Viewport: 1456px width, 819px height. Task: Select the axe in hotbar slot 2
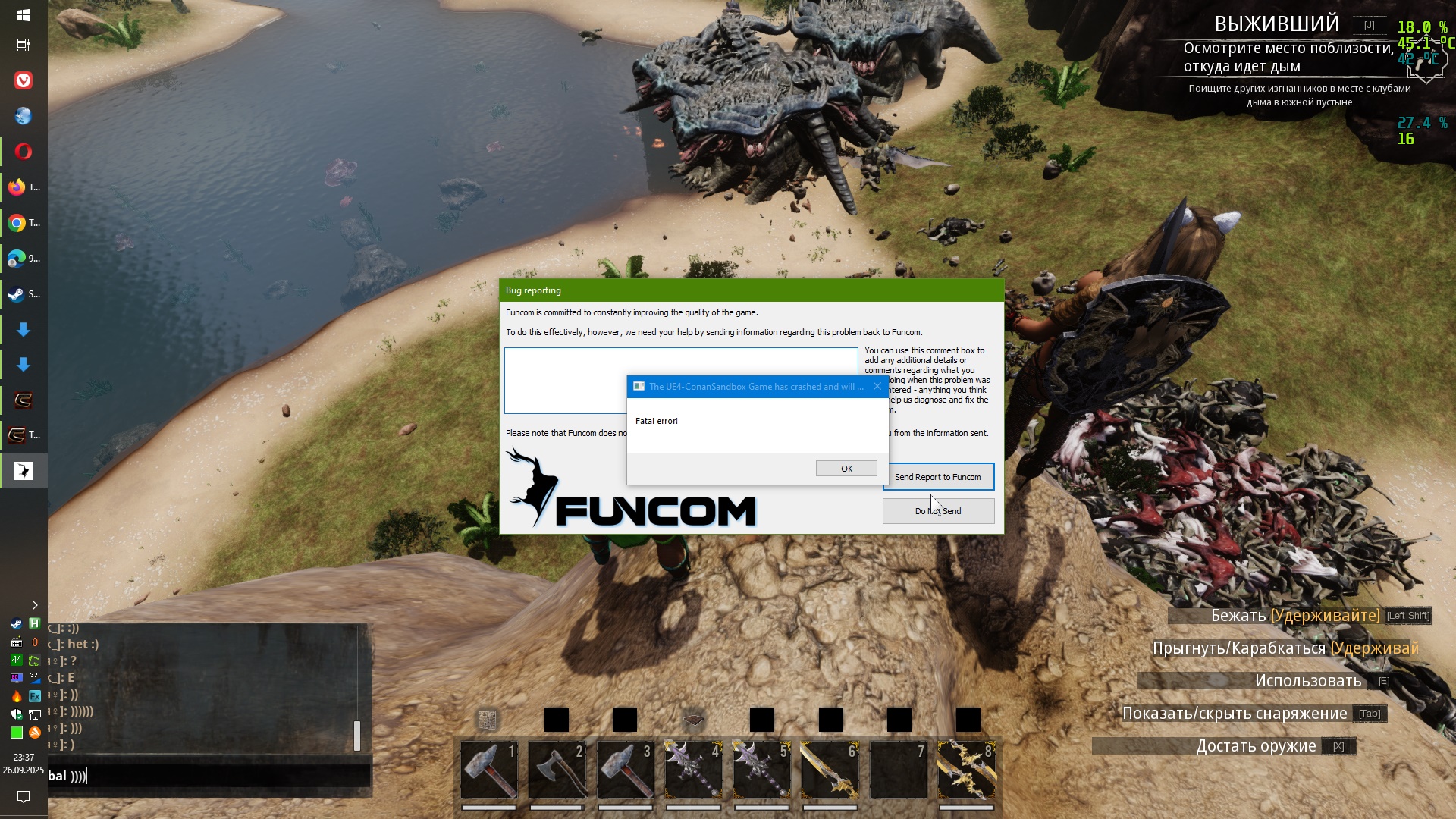pyautogui.click(x=557, y=770)
